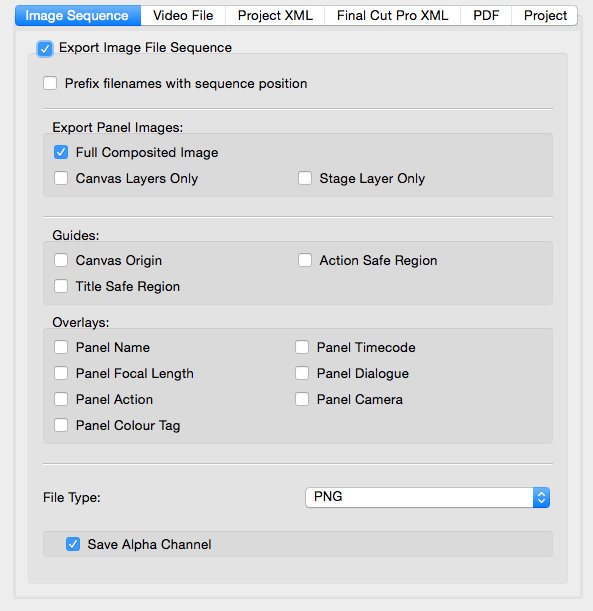Enable the Canvas Origin guide
593x611 pixels.
[61, 260]
